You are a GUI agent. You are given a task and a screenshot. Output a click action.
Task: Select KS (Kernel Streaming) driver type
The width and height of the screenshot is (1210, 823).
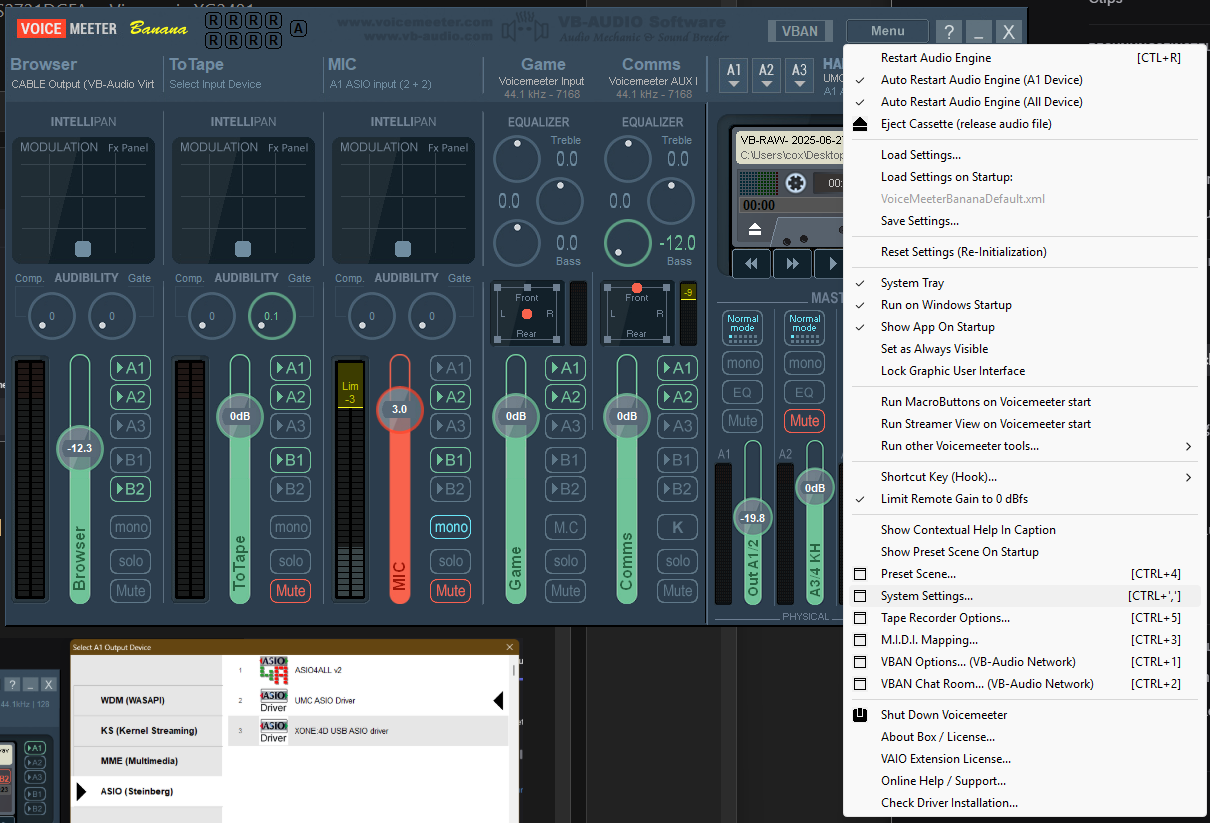(x=147, y=731)
